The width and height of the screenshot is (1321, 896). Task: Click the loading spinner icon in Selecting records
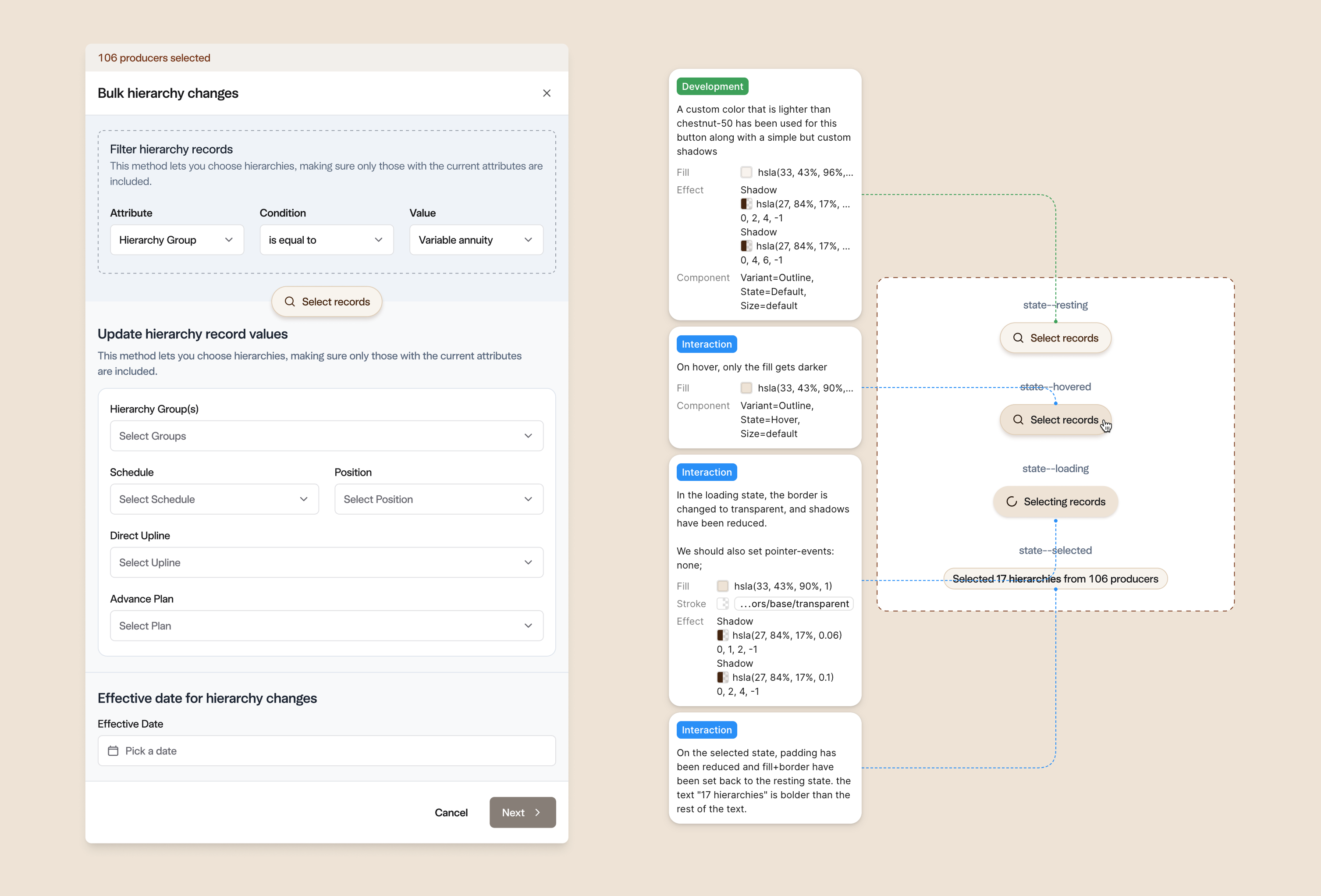click(x=1012, y=502)
